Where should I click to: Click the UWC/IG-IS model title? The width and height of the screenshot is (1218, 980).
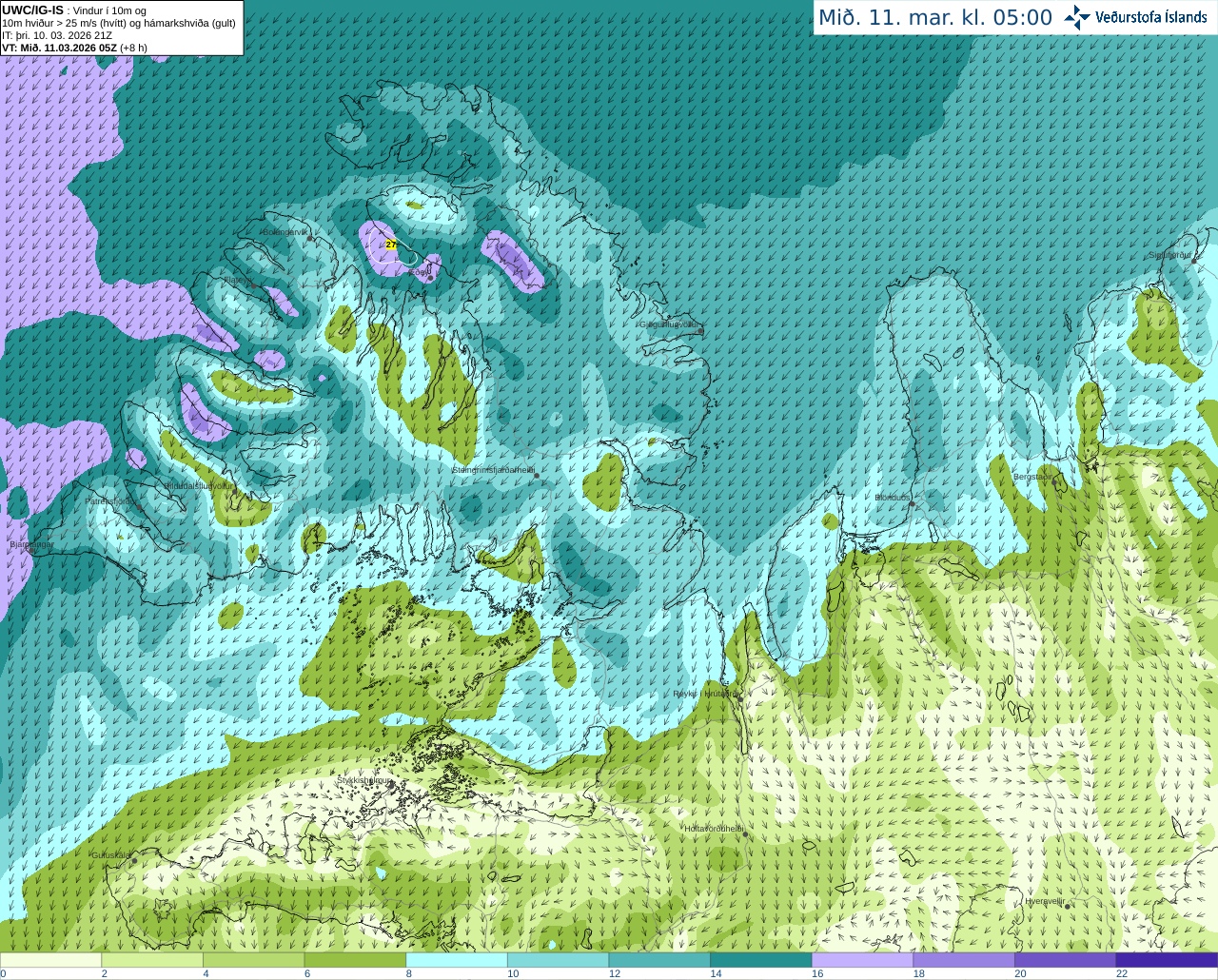(32, 10)
